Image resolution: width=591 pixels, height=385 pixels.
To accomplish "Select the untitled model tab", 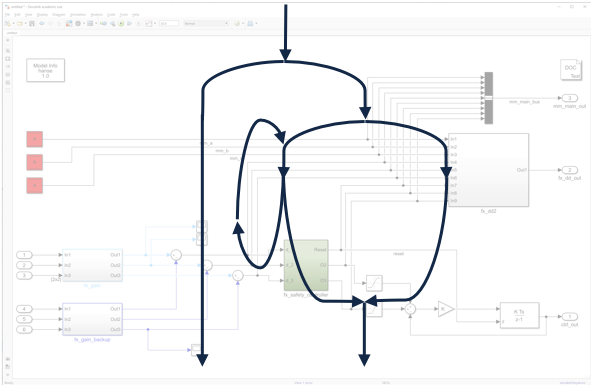I will pyautogui.click(x=12, y=33).
